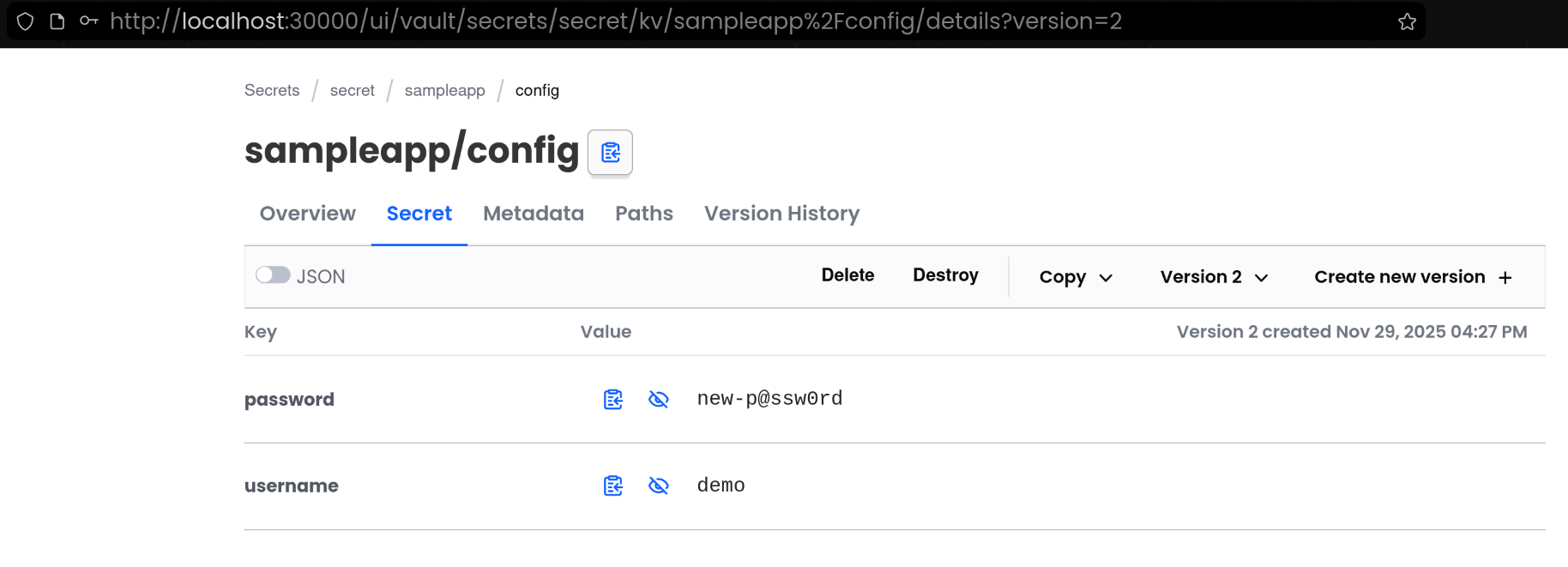Bookmark this page with the star icon
The image size is (1568, 567).
[x=1407, y=21]
